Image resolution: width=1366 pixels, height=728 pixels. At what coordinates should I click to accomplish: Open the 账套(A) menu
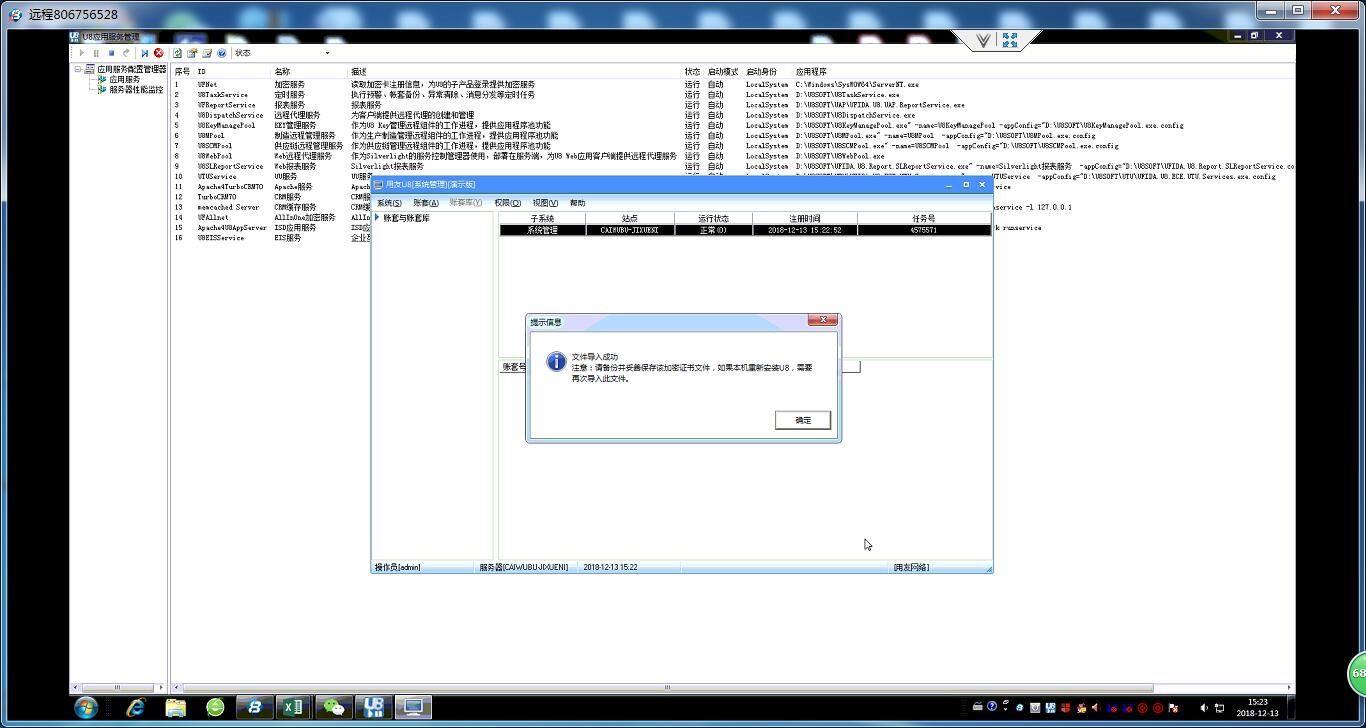pos(426,203)
